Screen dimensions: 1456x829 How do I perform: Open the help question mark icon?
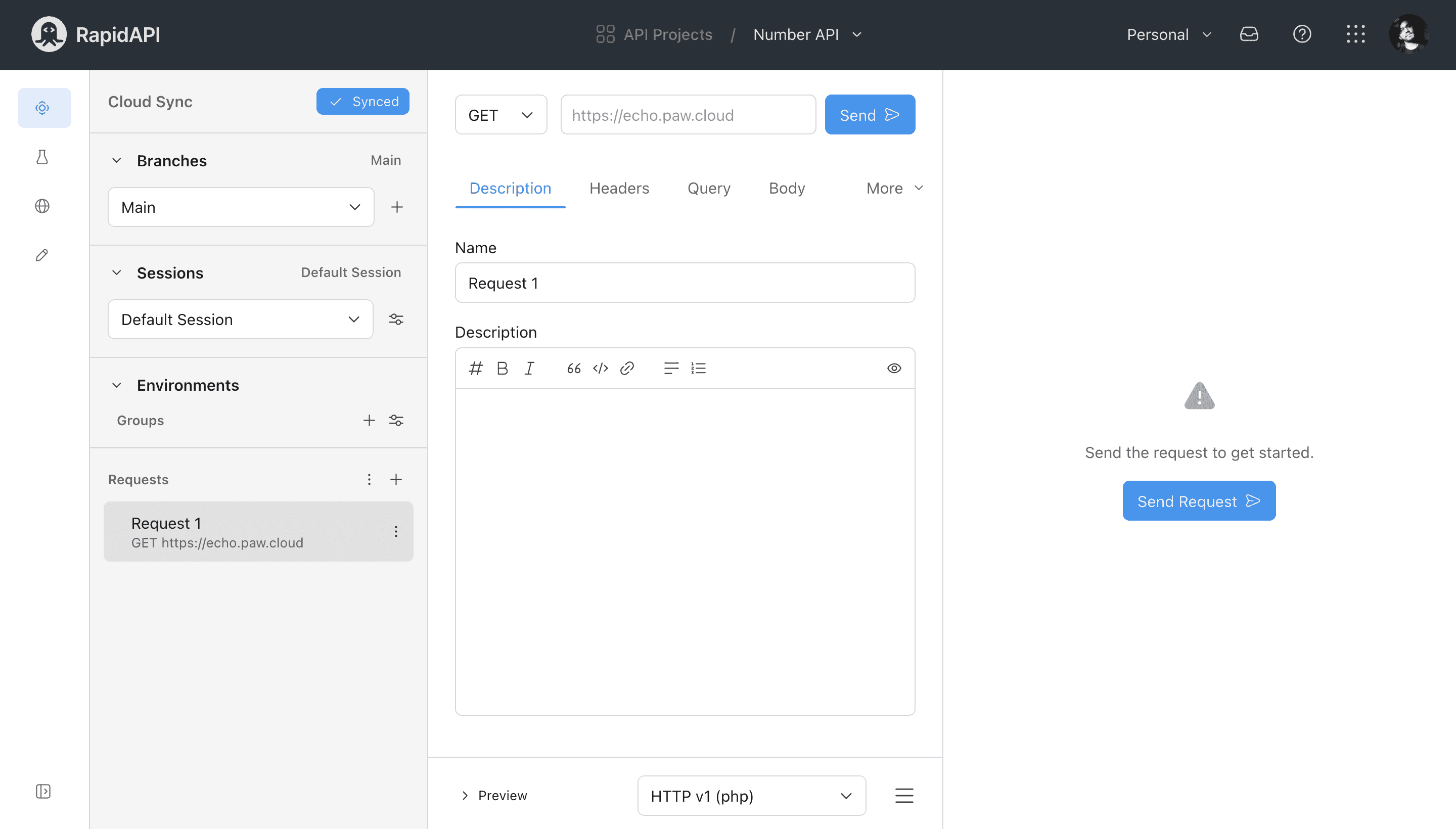[1302, 34]
